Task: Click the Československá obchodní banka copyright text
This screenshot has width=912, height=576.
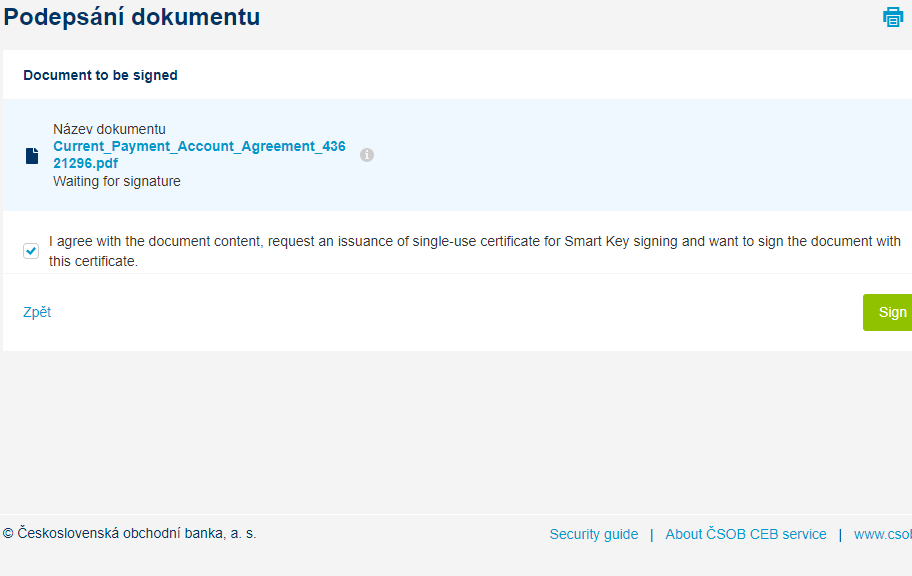Action: coord(130,534)
